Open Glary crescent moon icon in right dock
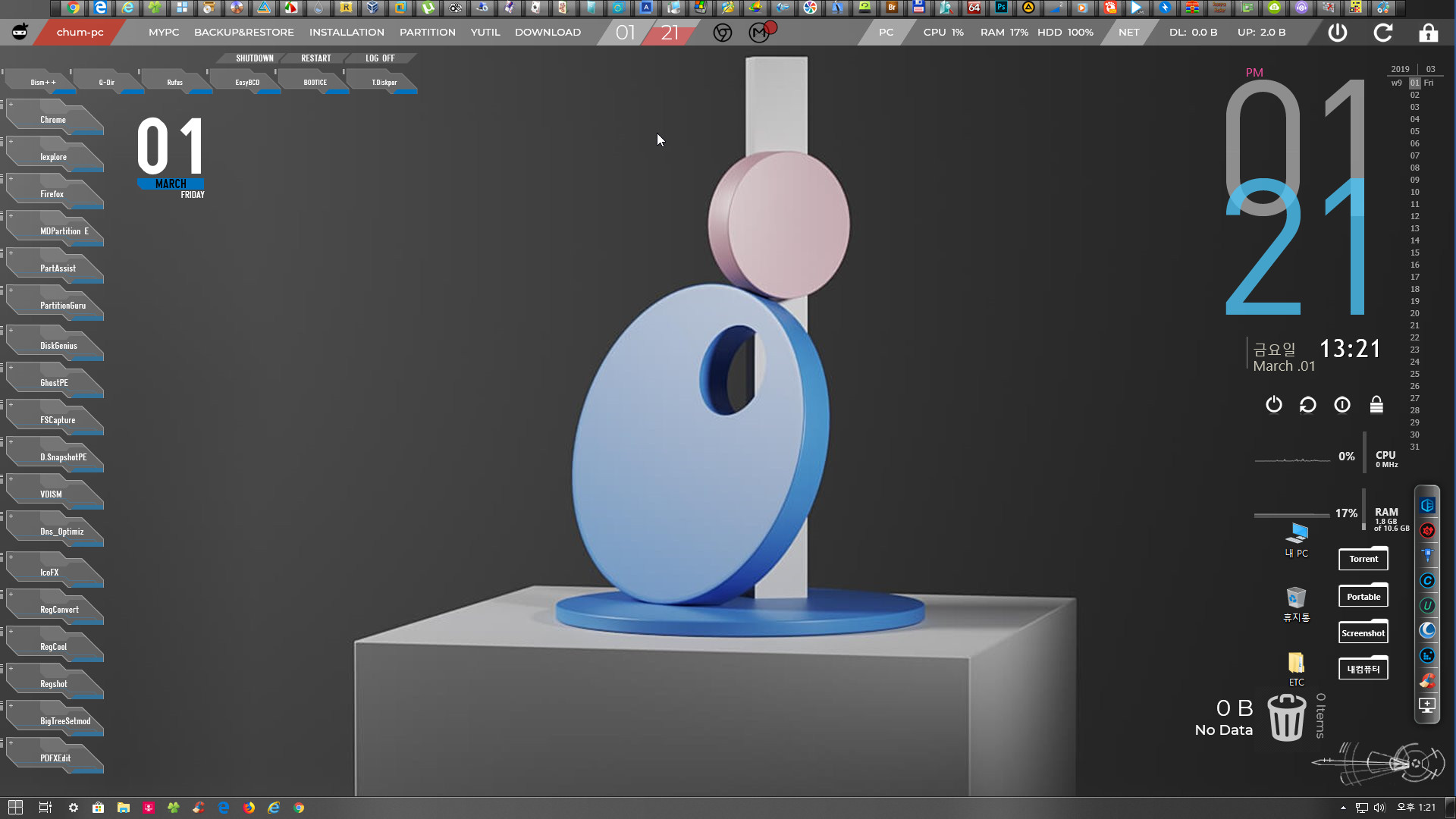1456x819 pixels. click(x=1427, y=630)
